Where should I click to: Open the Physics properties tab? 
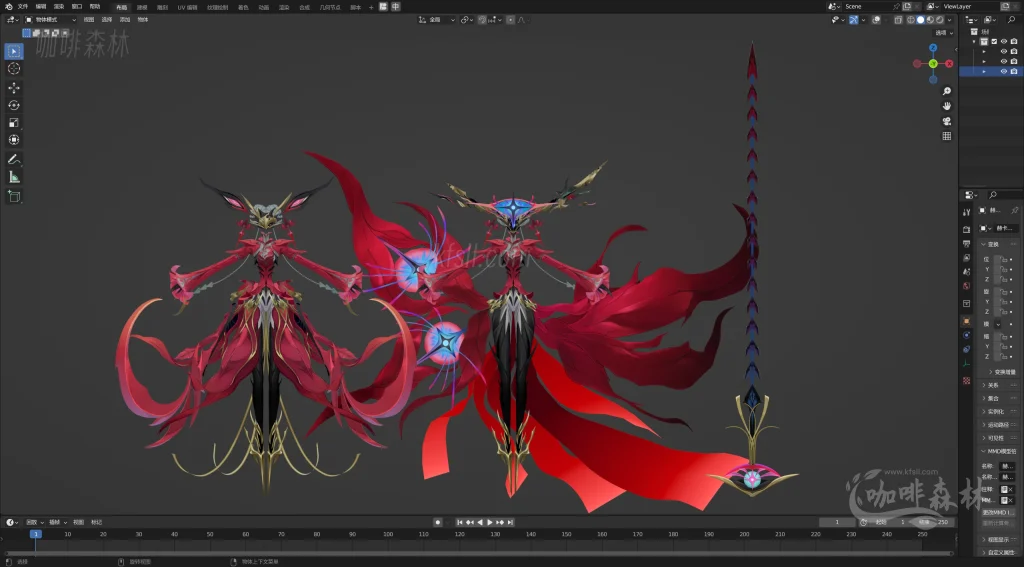coord(967,335)
